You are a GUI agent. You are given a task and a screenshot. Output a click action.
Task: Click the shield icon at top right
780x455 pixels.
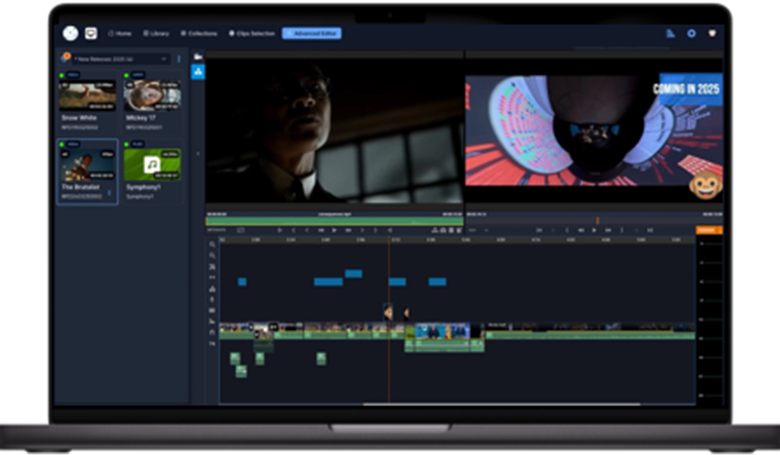pos(712,33)
